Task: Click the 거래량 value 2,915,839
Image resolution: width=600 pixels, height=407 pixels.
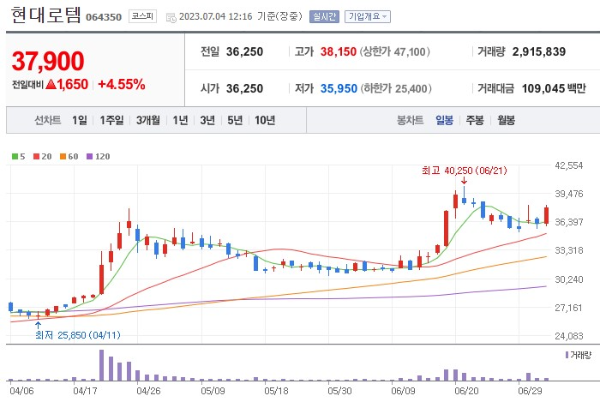Action: (539, 52)
